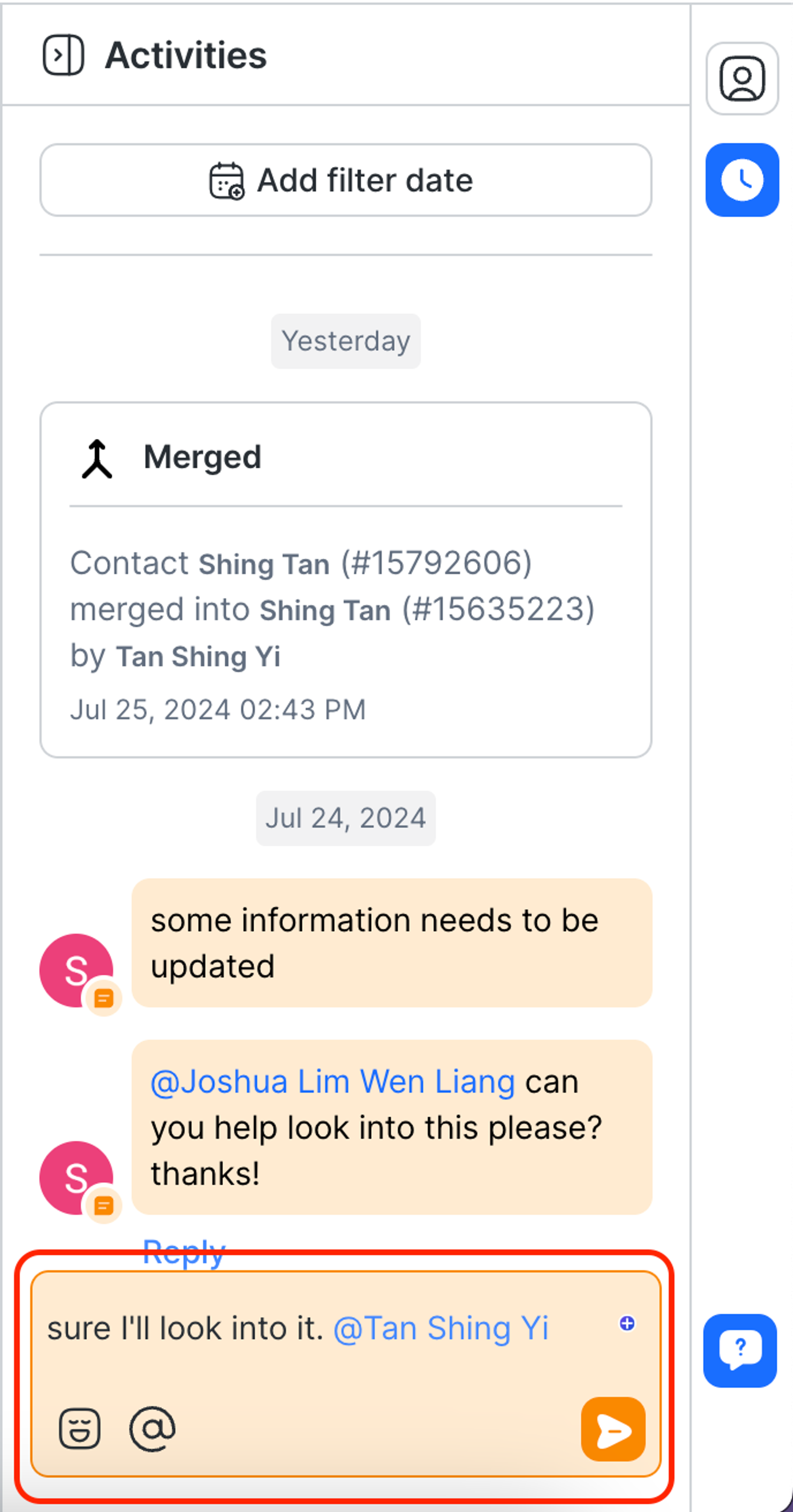Click the small blue plus indicator
Viewport: 793px width, 1512px height.
coord(627,1323)
